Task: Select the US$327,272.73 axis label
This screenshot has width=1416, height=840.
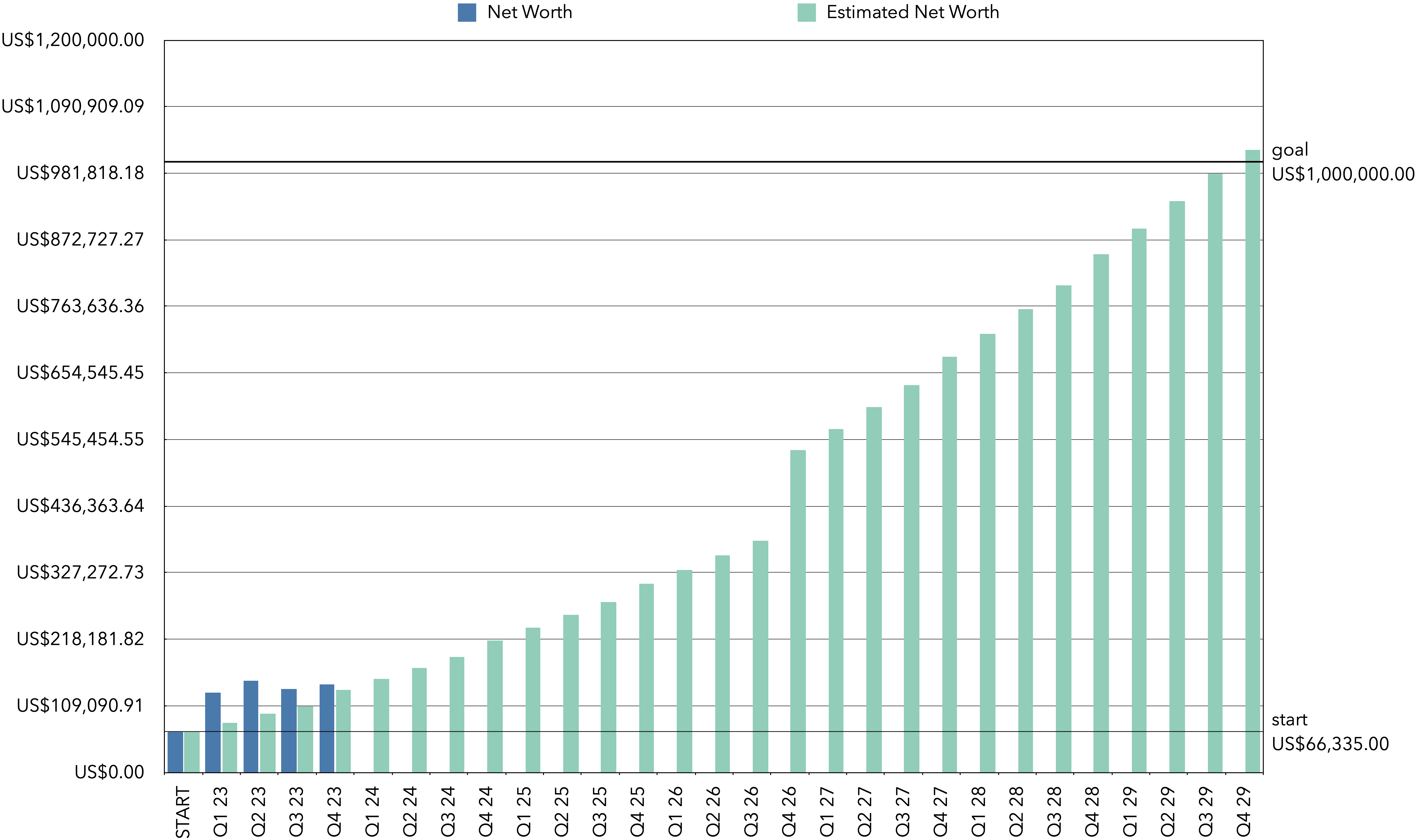Action: 80,573
